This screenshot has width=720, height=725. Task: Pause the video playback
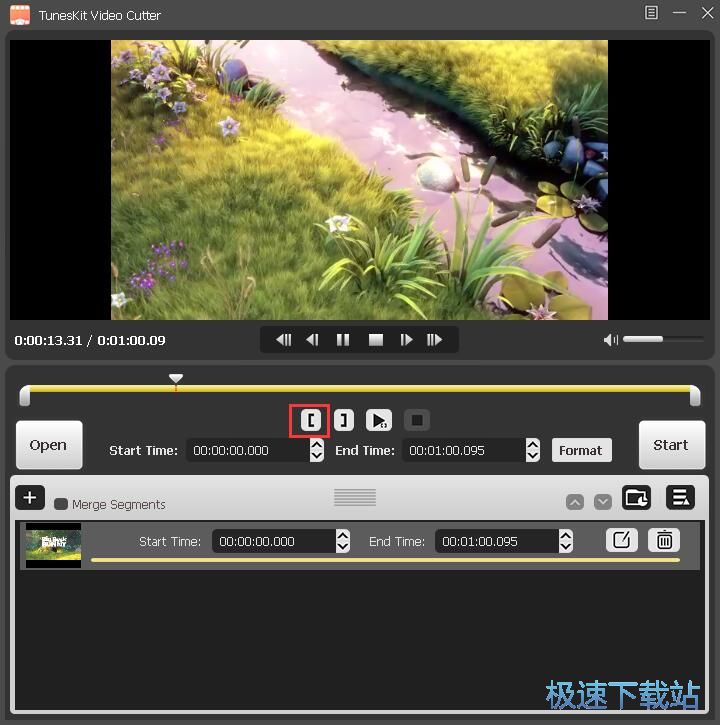click(x=343, y=340)
